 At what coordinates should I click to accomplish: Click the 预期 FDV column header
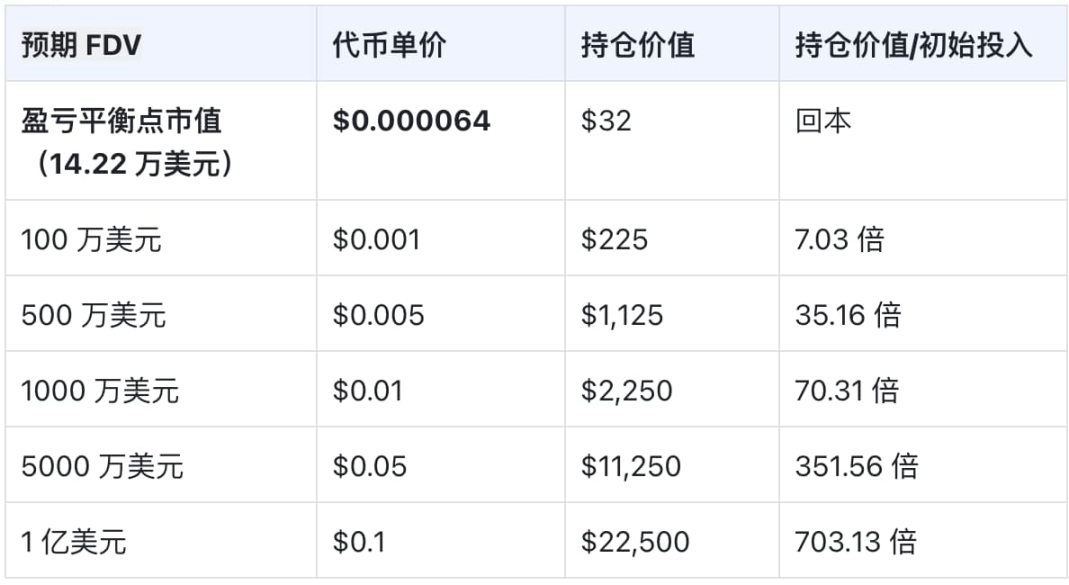pyautogui.click(x=82, y=47)
